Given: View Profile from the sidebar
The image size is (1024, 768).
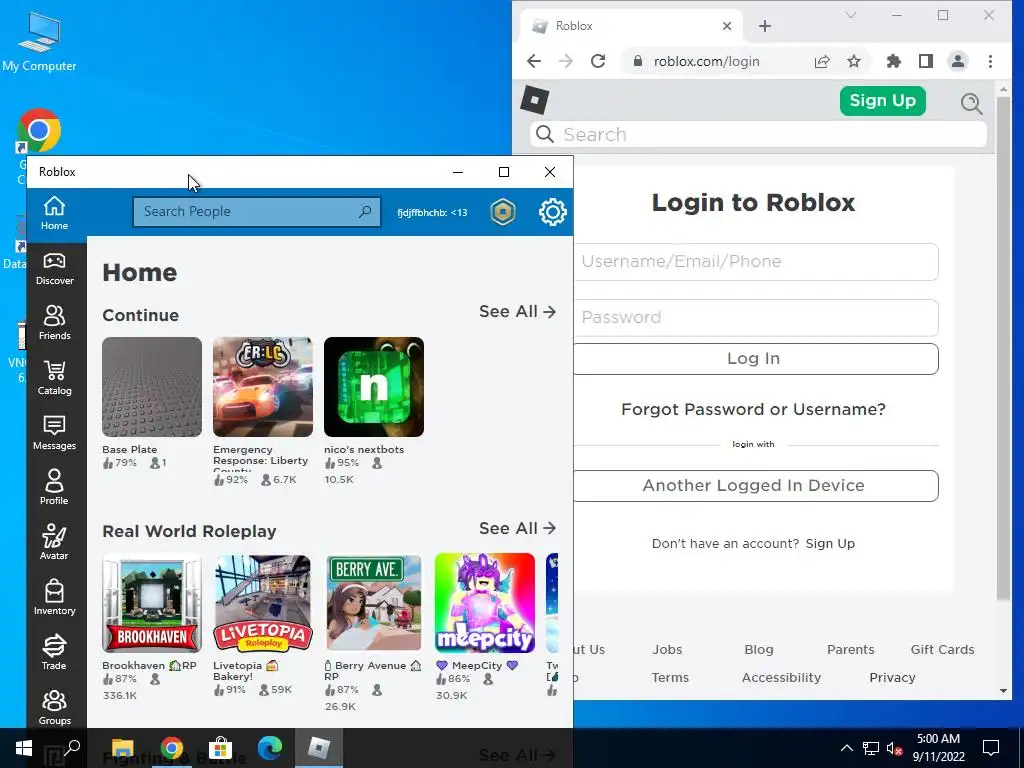Looking at the screenshot, I should click(54, 488).
